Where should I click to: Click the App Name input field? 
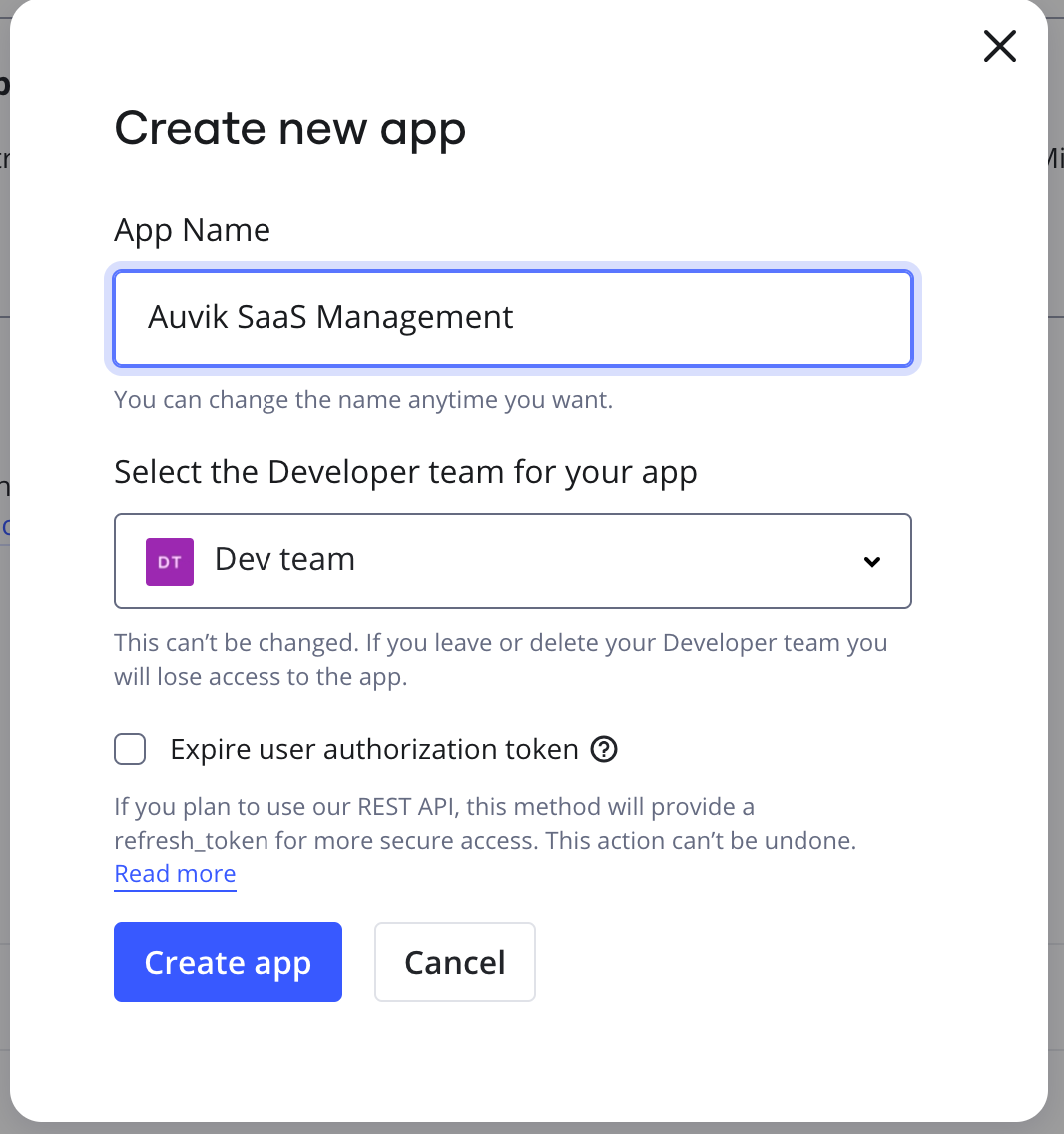pyautogui.click(x=513, y=318)
